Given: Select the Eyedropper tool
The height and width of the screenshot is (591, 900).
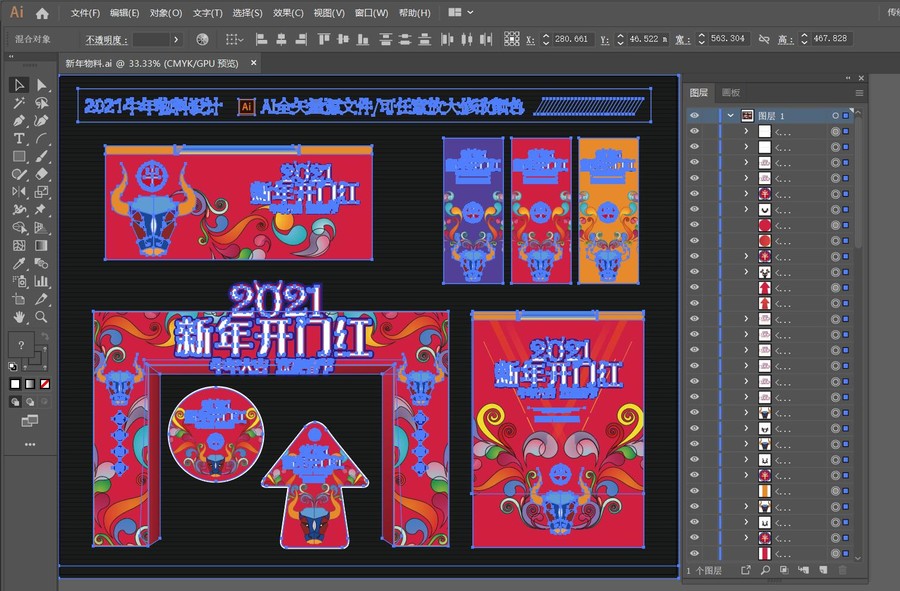Looking at the screenshot, I should pos(19,263).
